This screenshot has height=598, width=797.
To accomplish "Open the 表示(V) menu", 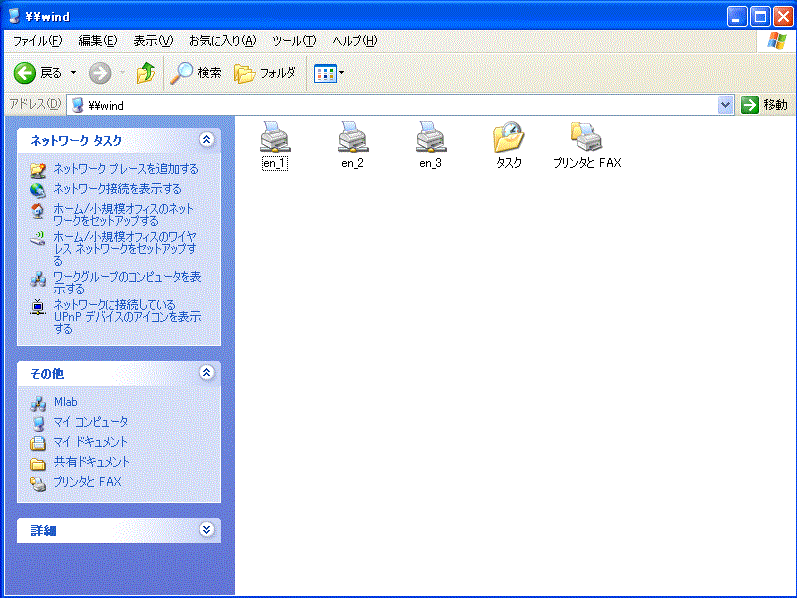I will pos(153,41).
